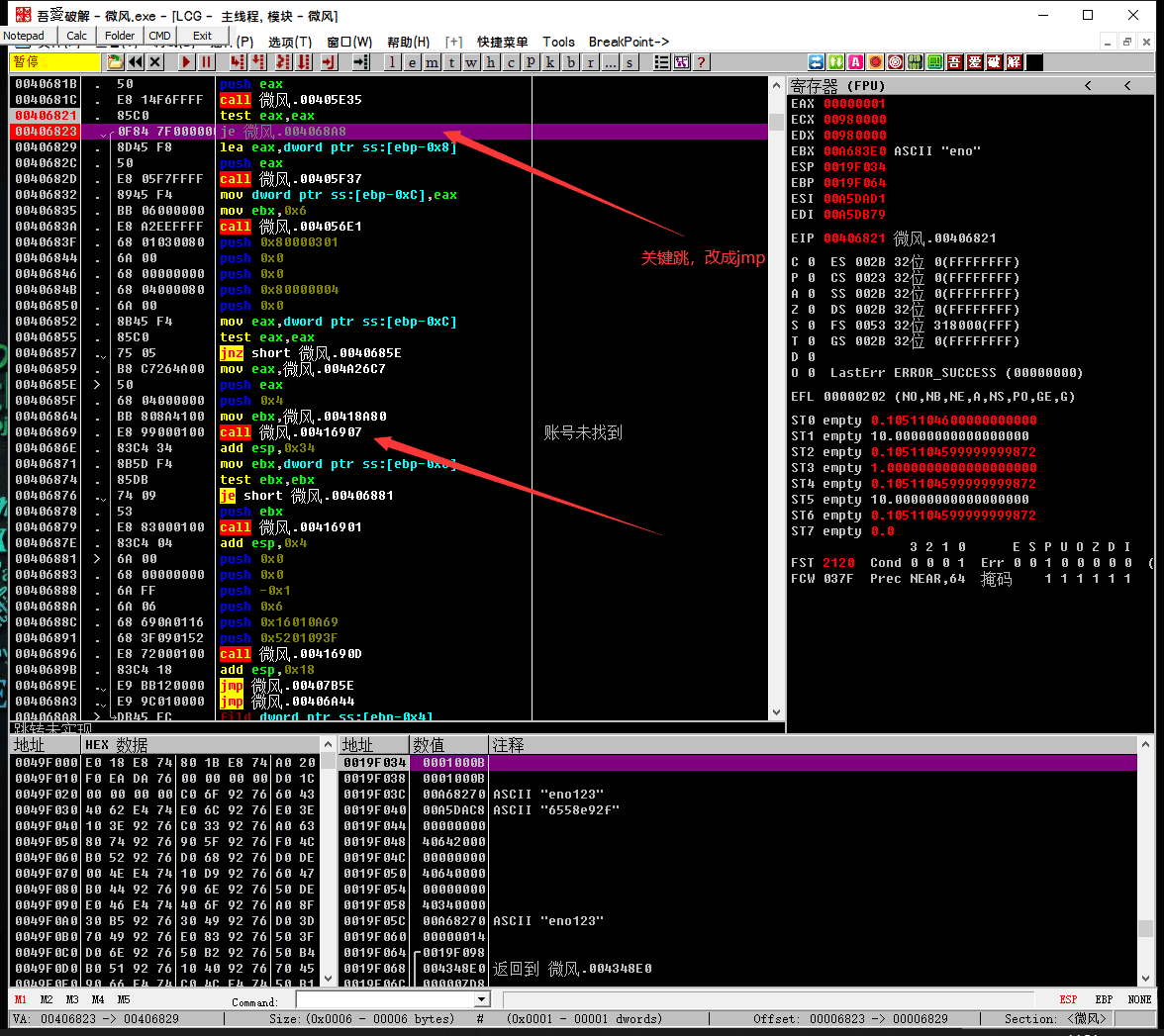Select the ESP stack-follow toggle

tap(1068, 999)
